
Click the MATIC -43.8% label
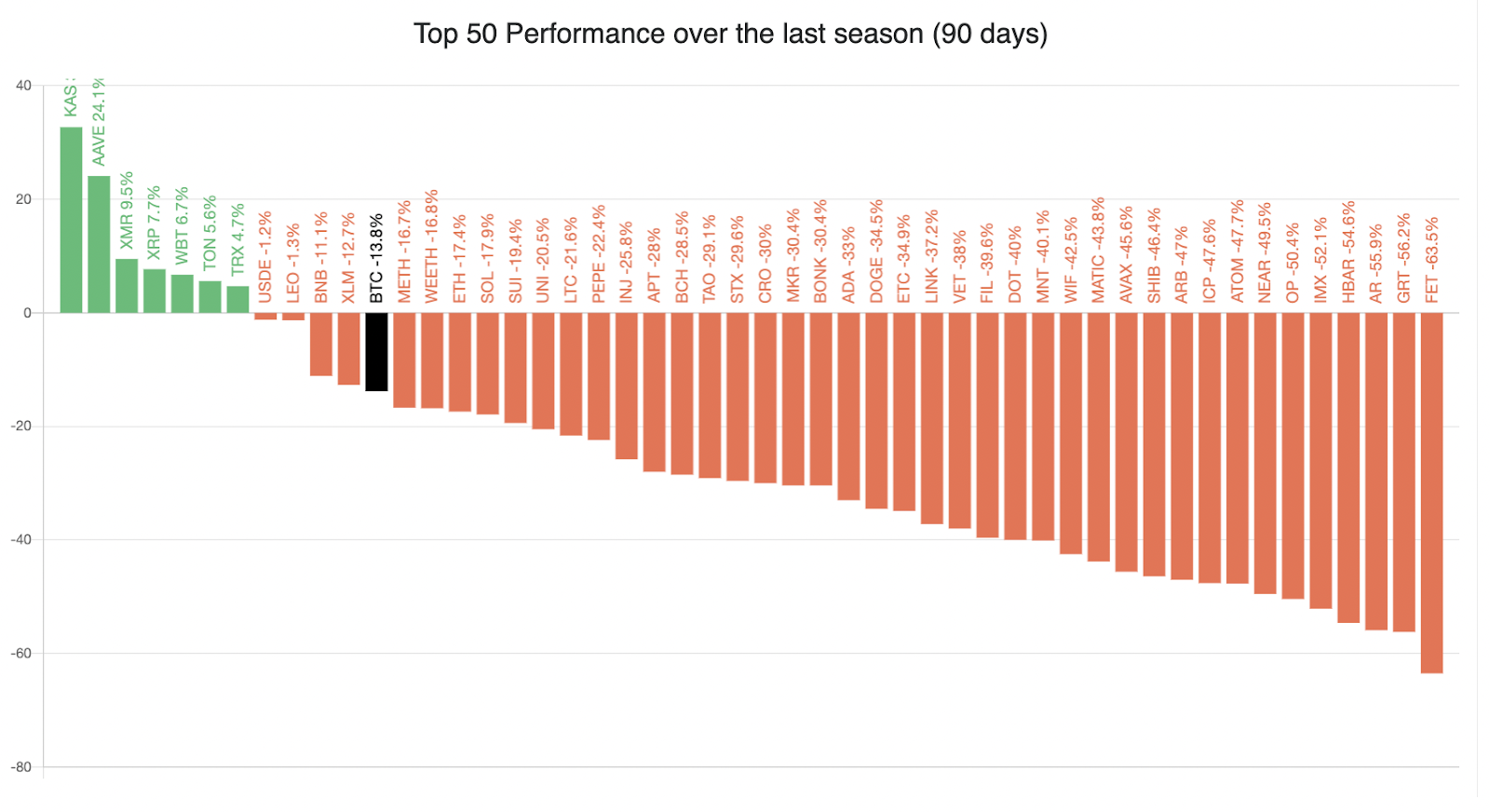click(x=1098, y=250)
